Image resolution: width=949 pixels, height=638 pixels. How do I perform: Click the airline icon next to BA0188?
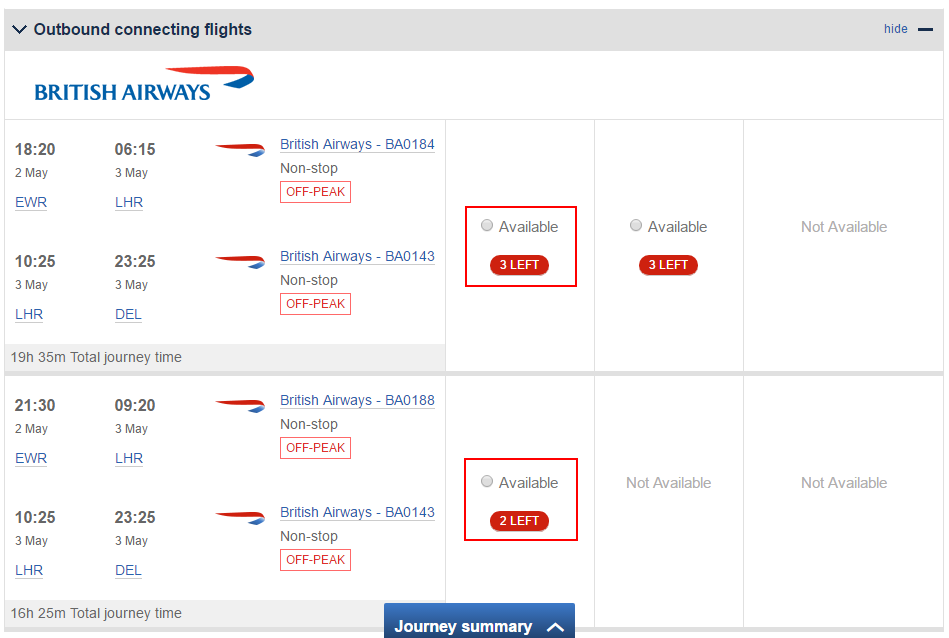pos(240,404)
